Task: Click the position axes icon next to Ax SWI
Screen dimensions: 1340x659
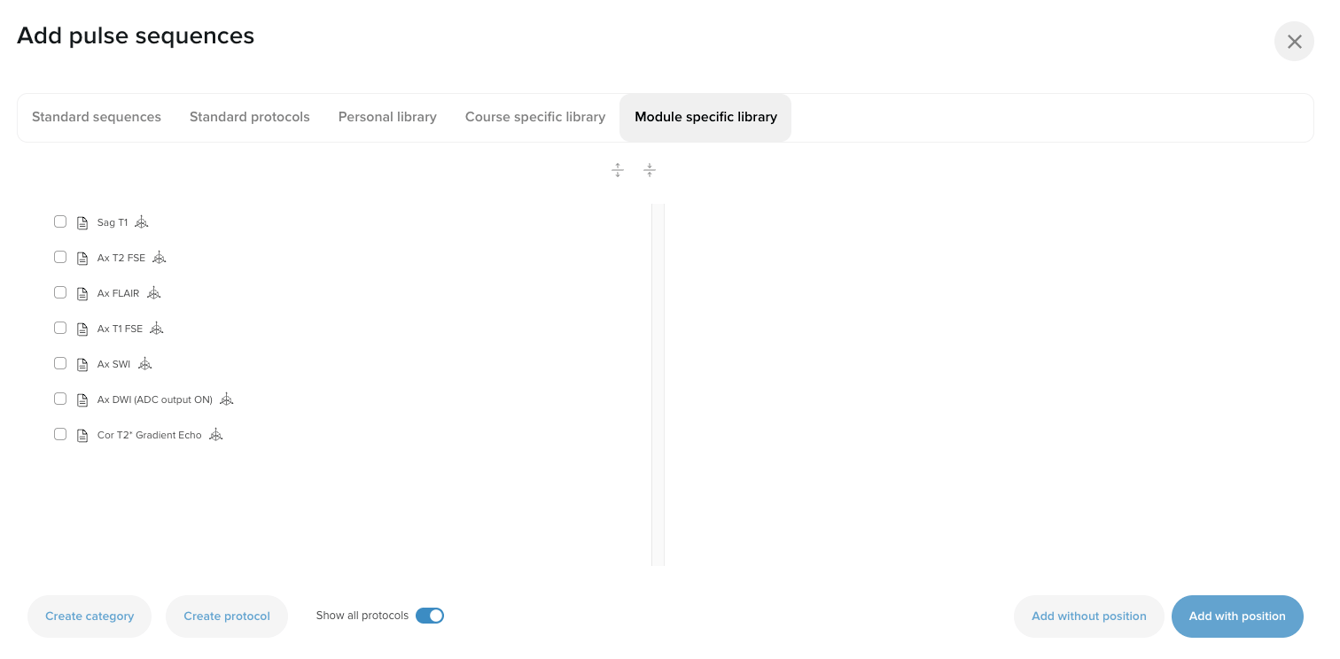Action: tap(145, 364)
